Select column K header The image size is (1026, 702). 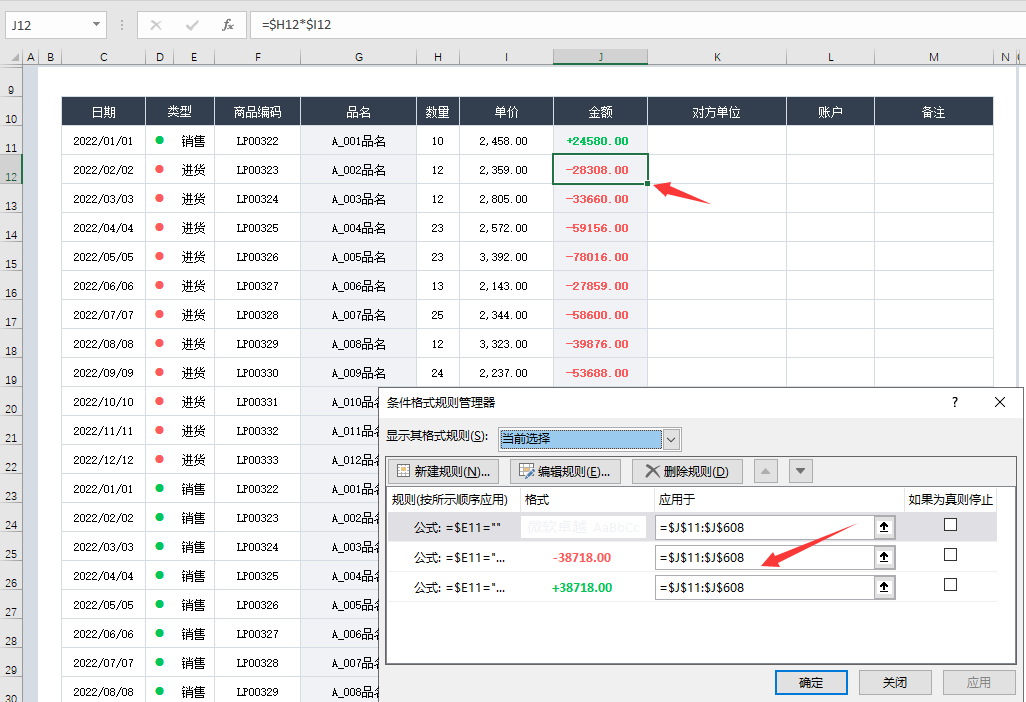[x=717, y=57]
